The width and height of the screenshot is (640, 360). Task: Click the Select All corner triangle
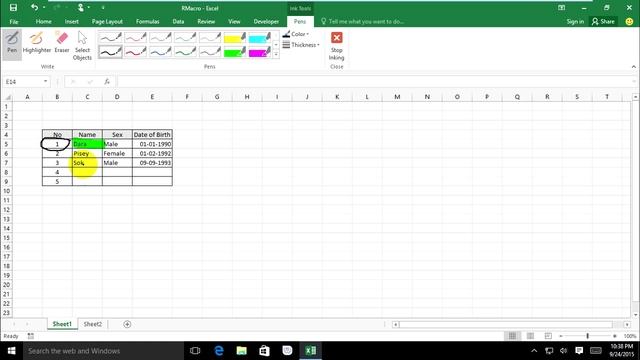click(7, 97)
